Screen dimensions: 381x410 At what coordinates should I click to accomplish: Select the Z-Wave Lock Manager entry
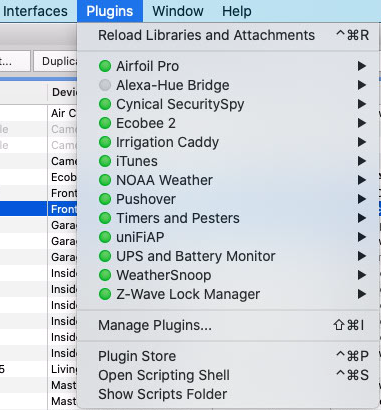pyautogui.click(x=228, y=294)
